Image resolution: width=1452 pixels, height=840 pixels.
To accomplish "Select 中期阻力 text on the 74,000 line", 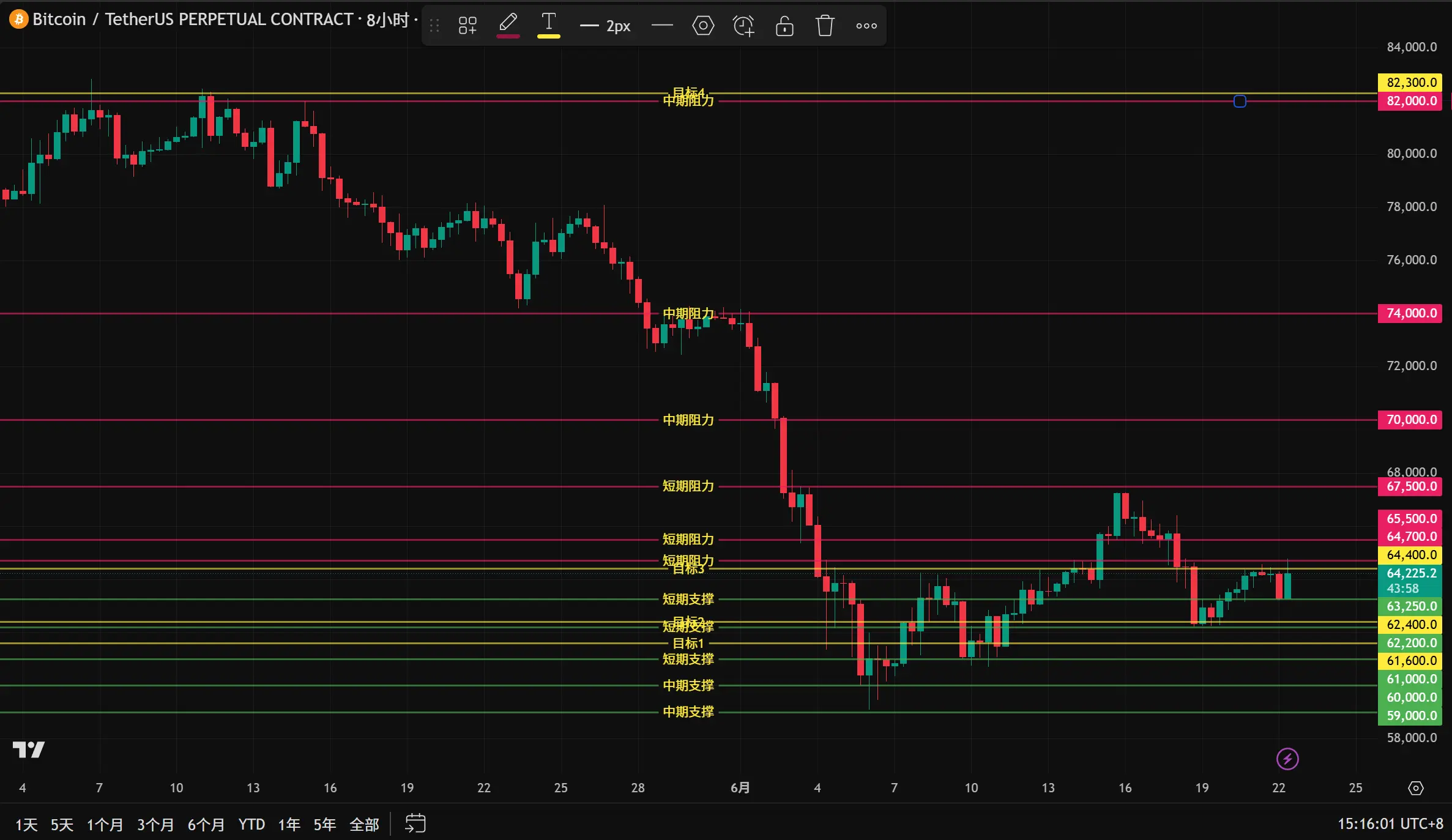I will [688, 314].
